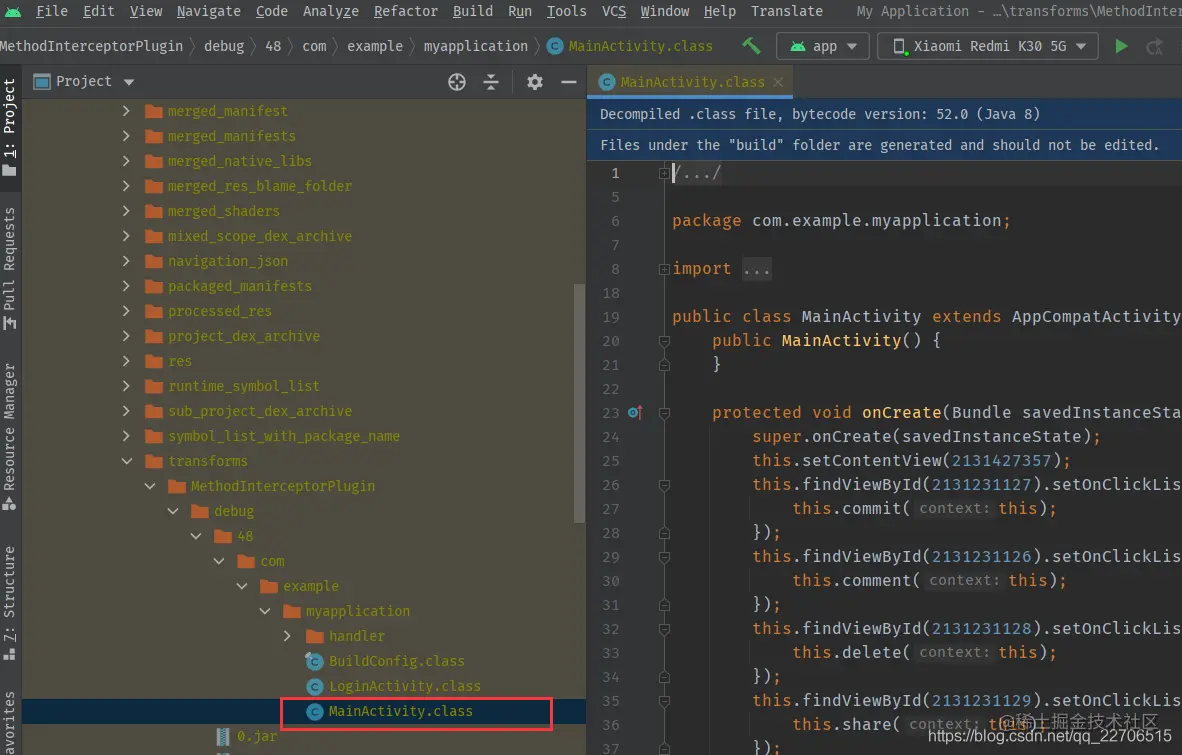Click the setContentView code line

(x=911, y=460)
